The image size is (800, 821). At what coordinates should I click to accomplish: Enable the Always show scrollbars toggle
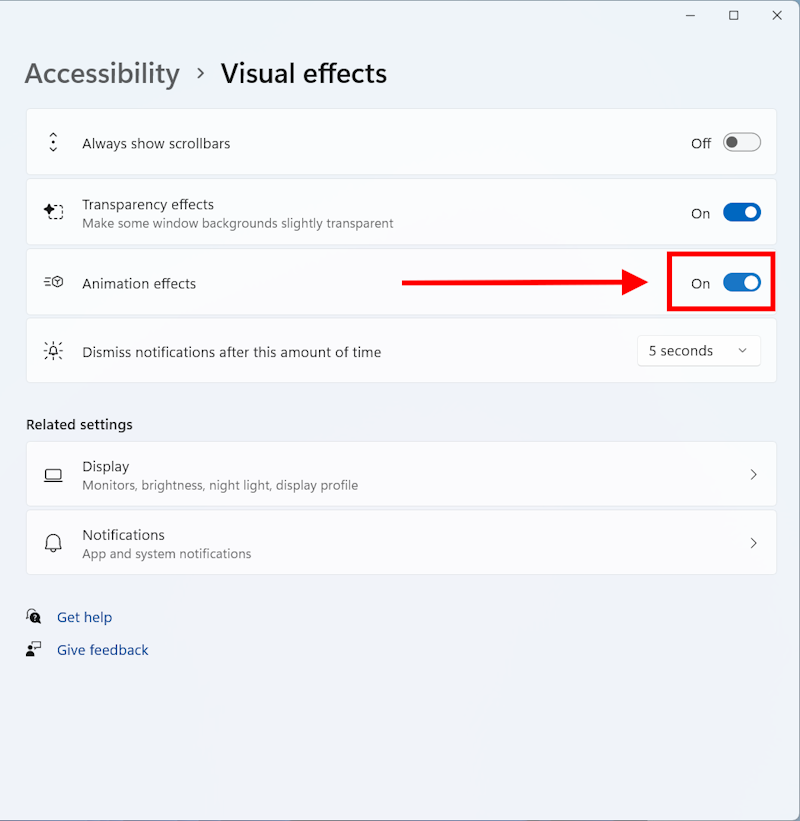[x=741, y=143]
